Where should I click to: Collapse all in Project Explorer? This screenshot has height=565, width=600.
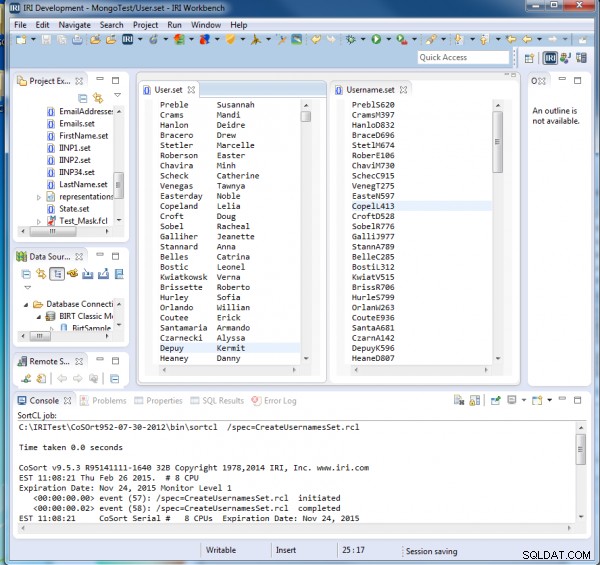pyautogui.click(x=82, y=98)
